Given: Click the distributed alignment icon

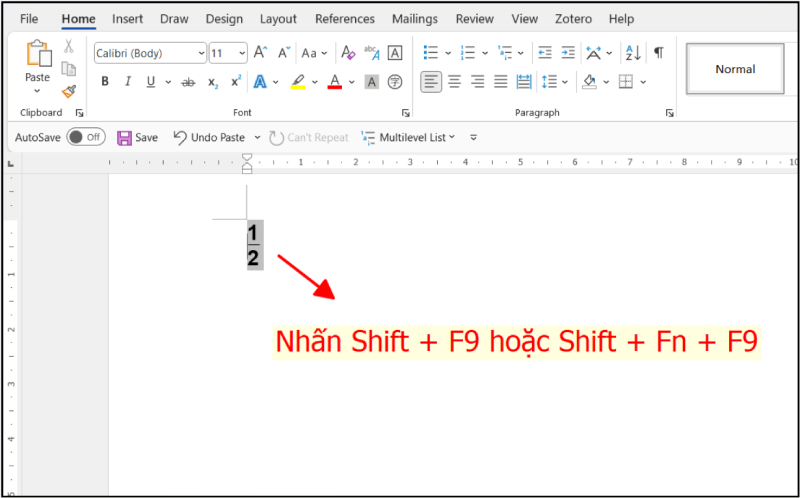Looking at the screenshot, I should [524, 82].
